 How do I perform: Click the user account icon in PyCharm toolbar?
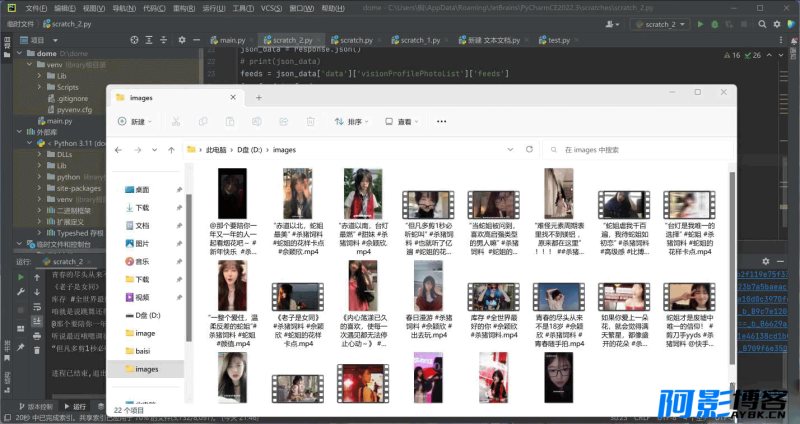pos(612,24)
